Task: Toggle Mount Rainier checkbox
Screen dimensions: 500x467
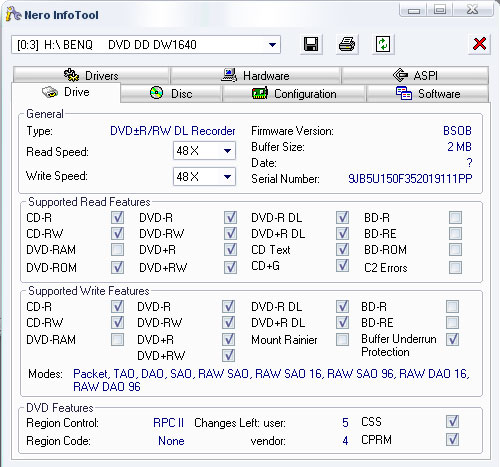Action: (342, 340)
